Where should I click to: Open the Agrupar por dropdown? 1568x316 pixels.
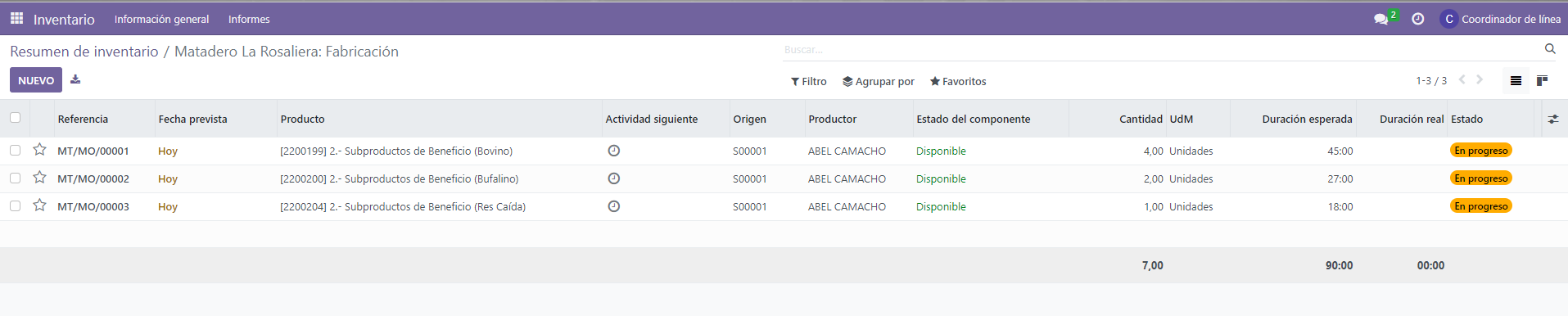pos(879,81)
